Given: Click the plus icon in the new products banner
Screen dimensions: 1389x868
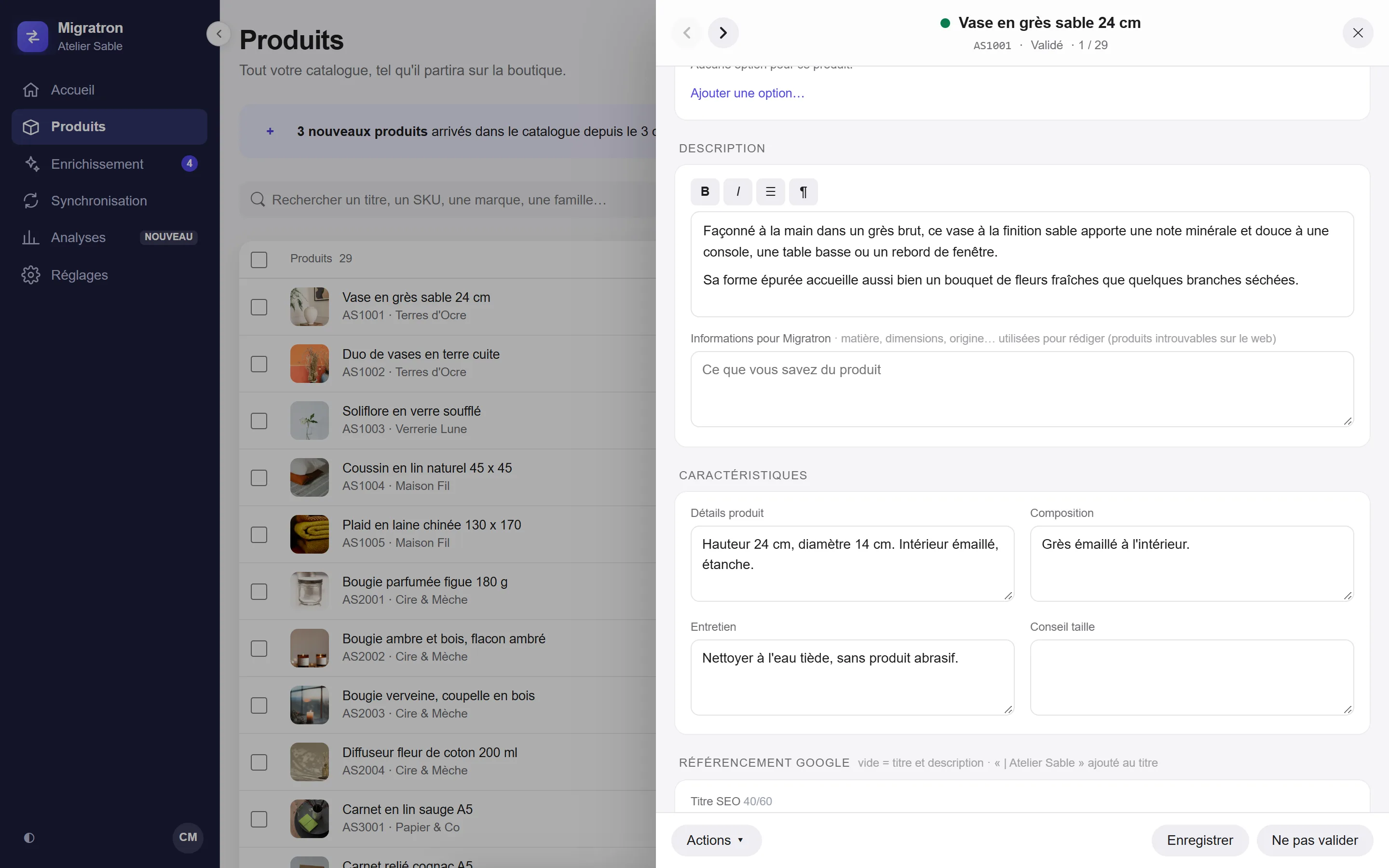Looking at the screenshot, I should (271, 132).
